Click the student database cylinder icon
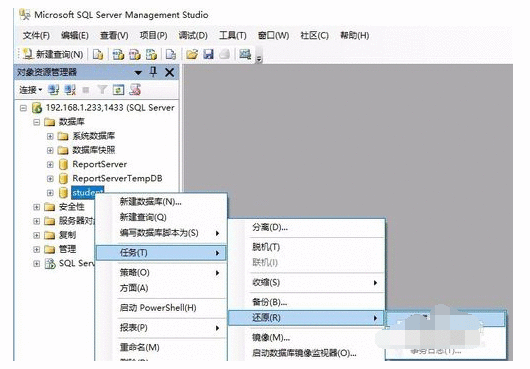 pyautogui.click(x=63, y=193)
